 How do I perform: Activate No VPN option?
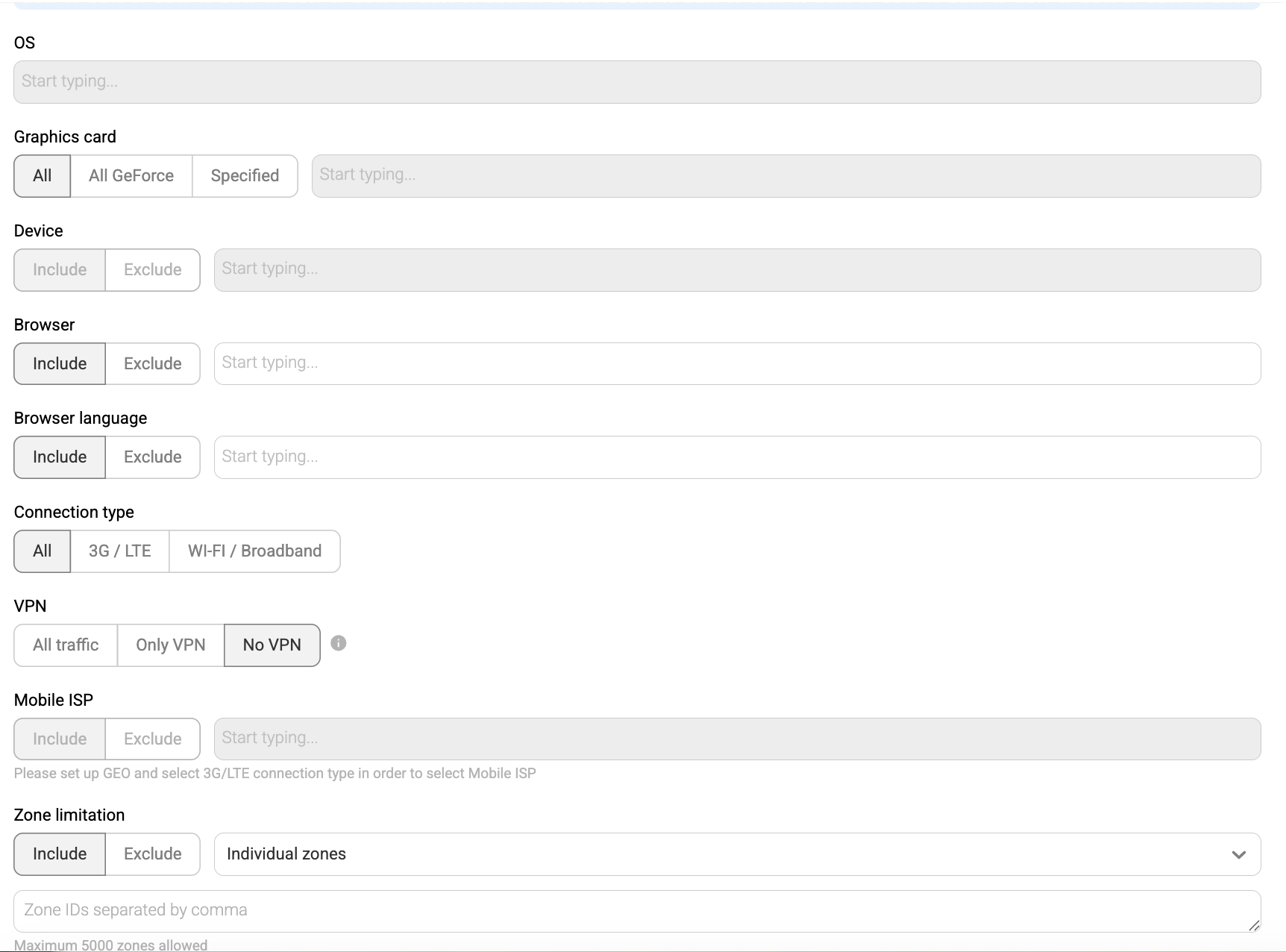click(x=272, y=645)
